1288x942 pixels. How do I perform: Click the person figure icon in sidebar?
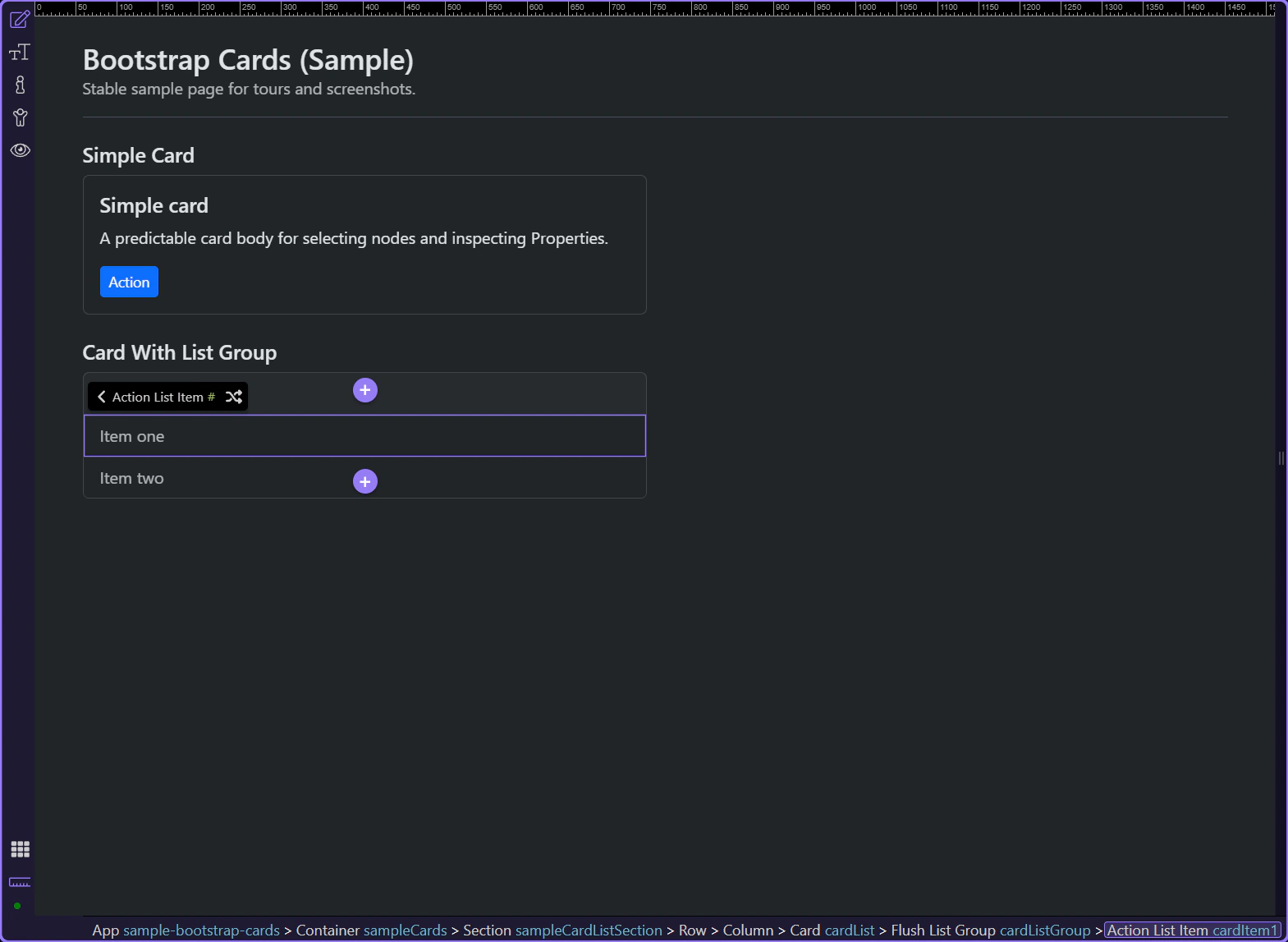(20, 117)
